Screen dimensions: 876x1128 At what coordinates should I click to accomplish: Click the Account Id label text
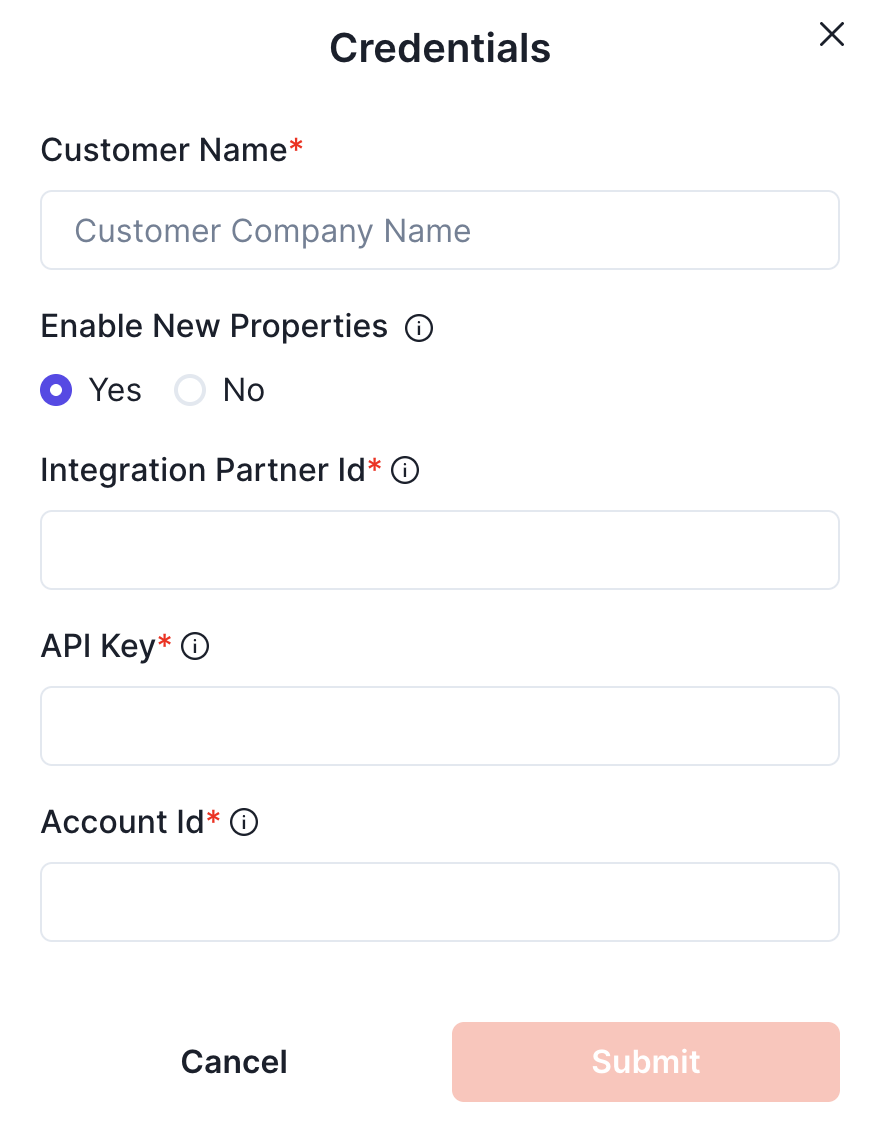tap(122, 823)
